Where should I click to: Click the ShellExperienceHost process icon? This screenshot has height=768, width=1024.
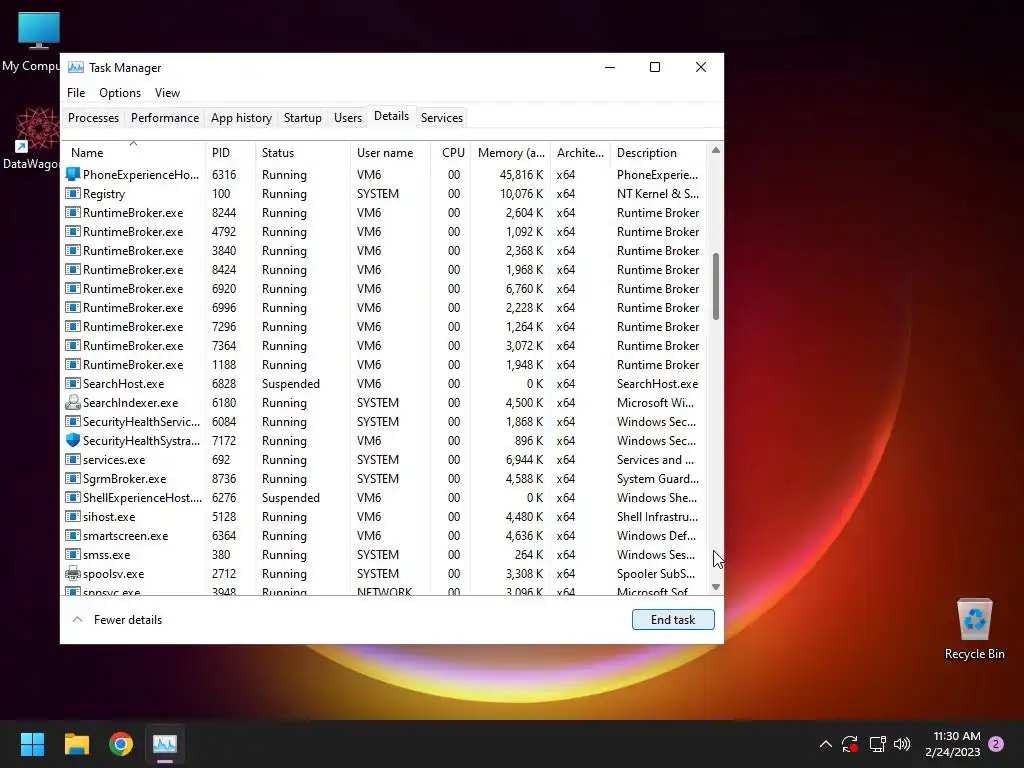[x=72, y=497]
